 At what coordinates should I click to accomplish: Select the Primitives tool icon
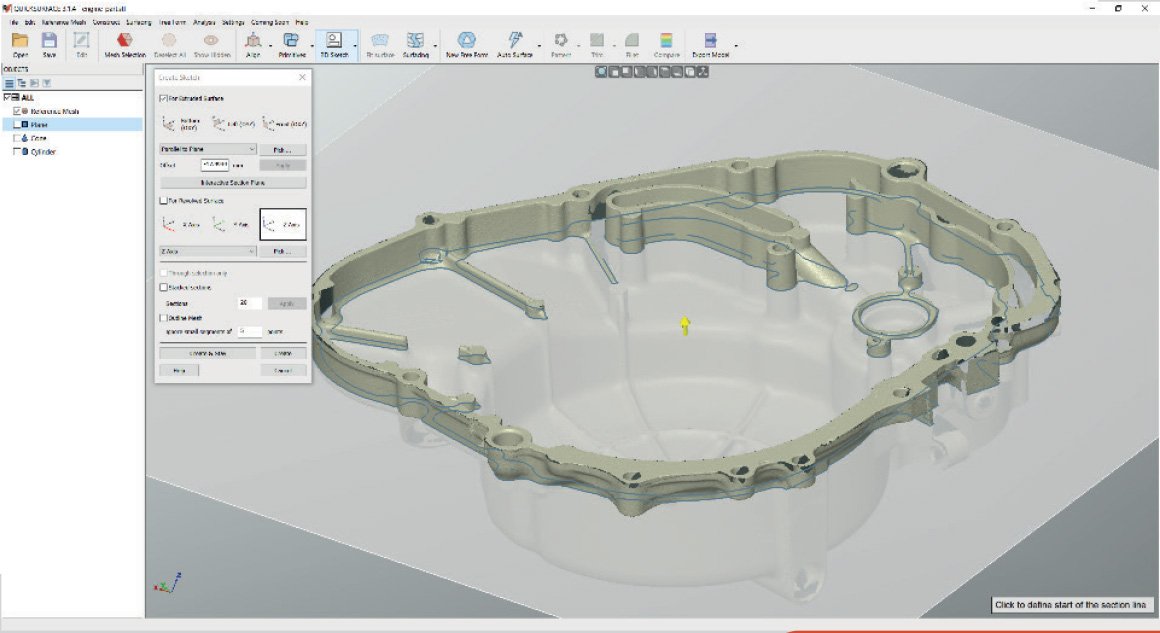291,44
